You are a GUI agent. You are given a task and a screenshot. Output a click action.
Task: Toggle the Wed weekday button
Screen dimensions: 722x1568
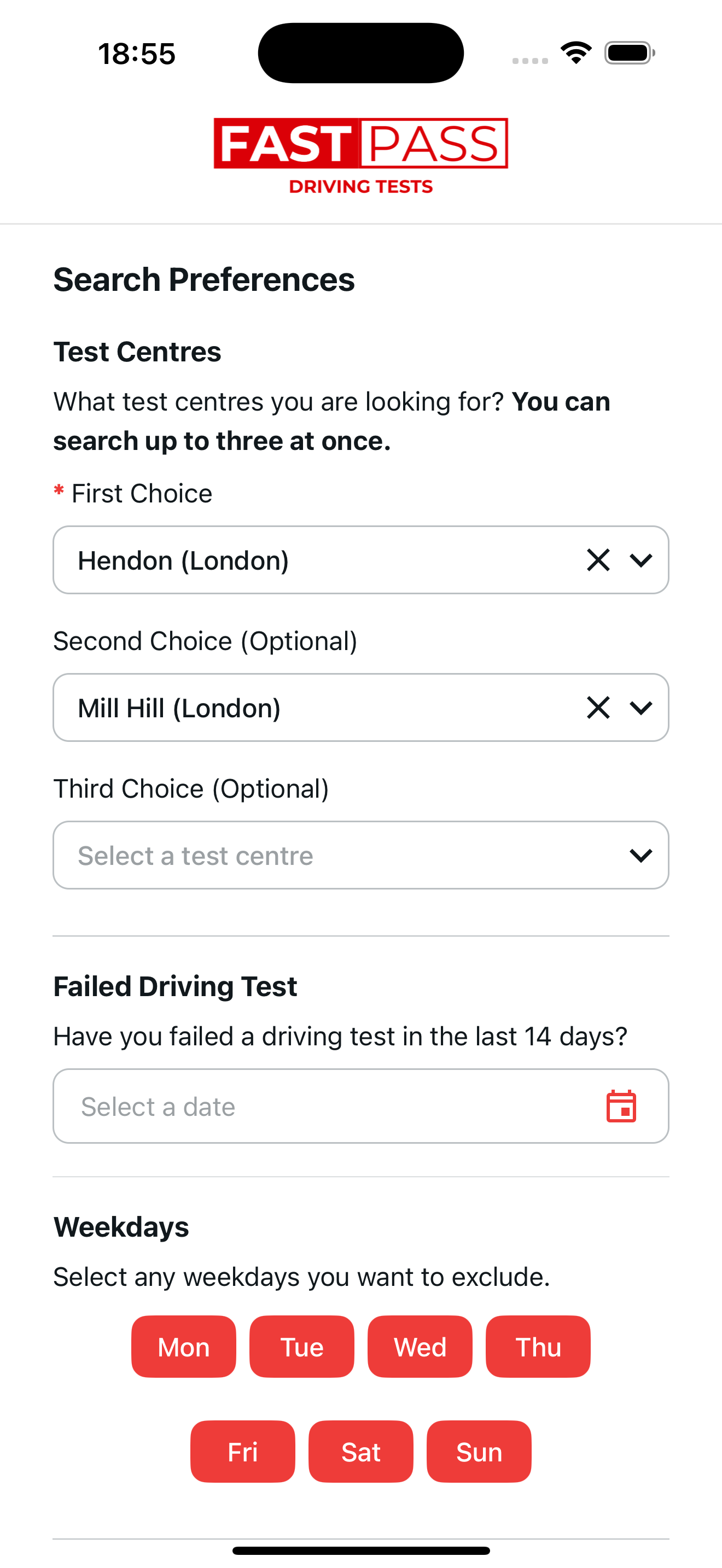420,1347
